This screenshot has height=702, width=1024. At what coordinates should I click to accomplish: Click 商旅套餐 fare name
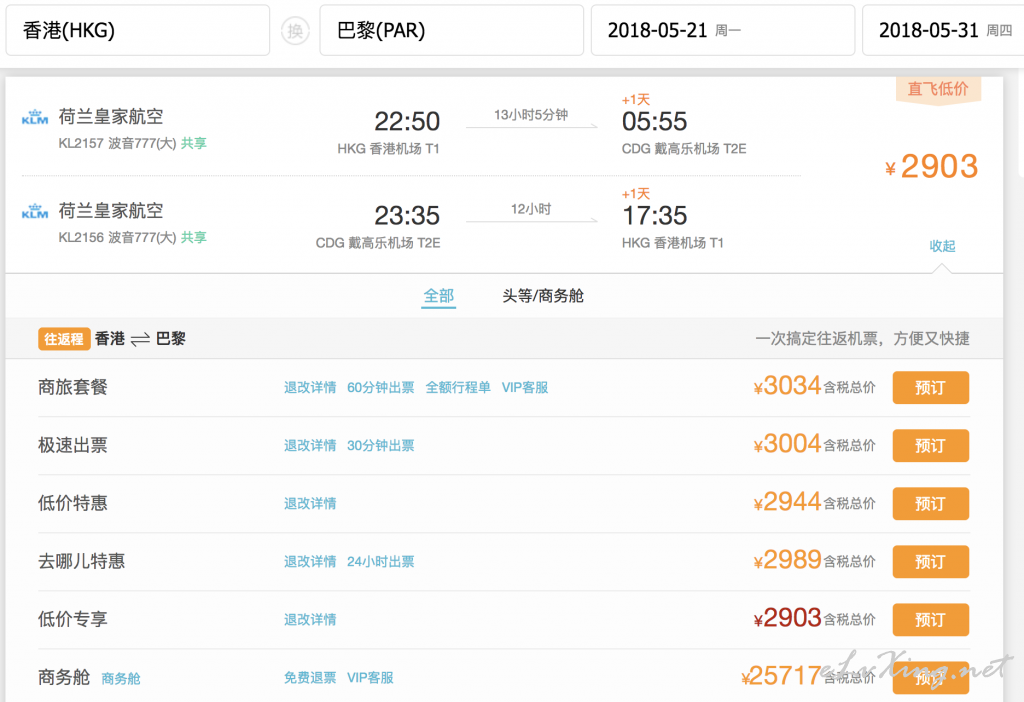coord(72,387)
